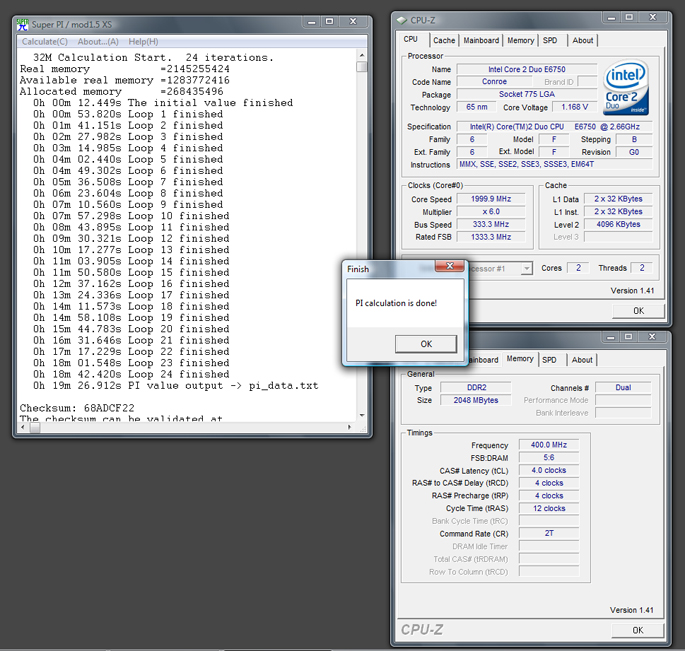This screenshot has width=685, height=651.
Task: Click the processor Name field 'Intel Core 2 Duo E6750'
Action: click(x=527, y=69)
